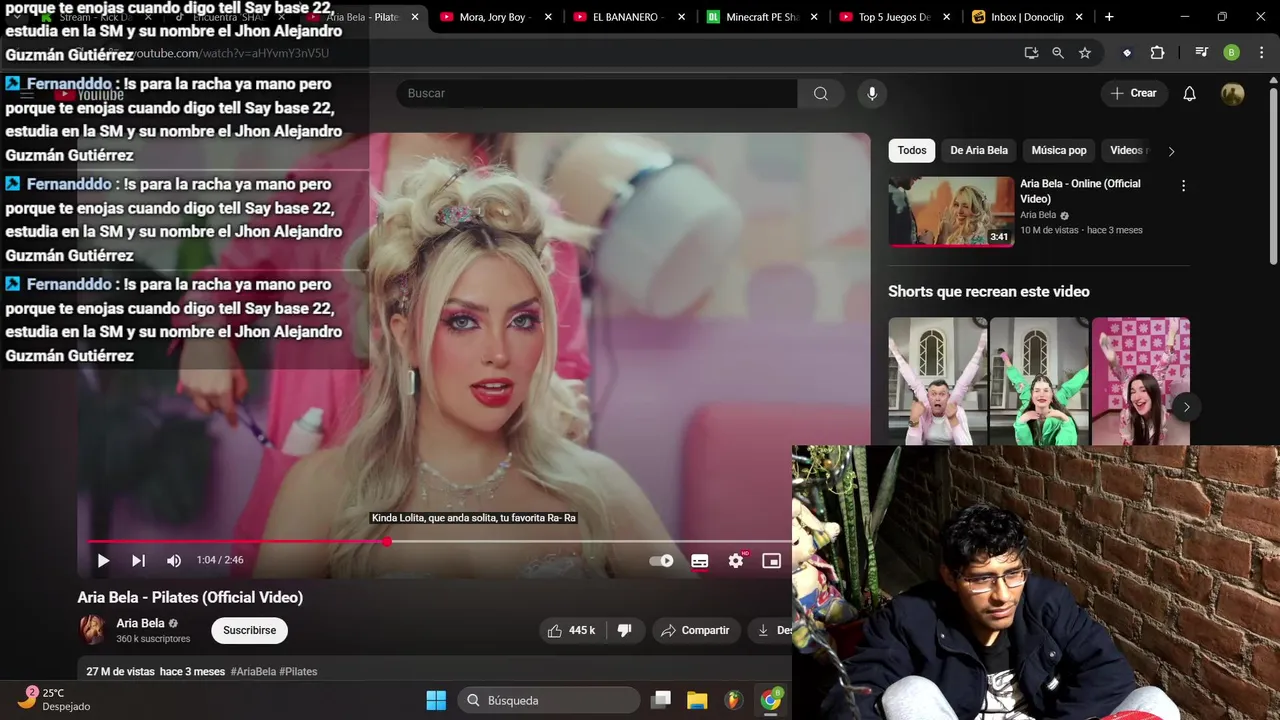This screenshot has width=1280, height=720.
Task: Open Aria Bela - Online video thumbnail
Action: click(952, 211)
